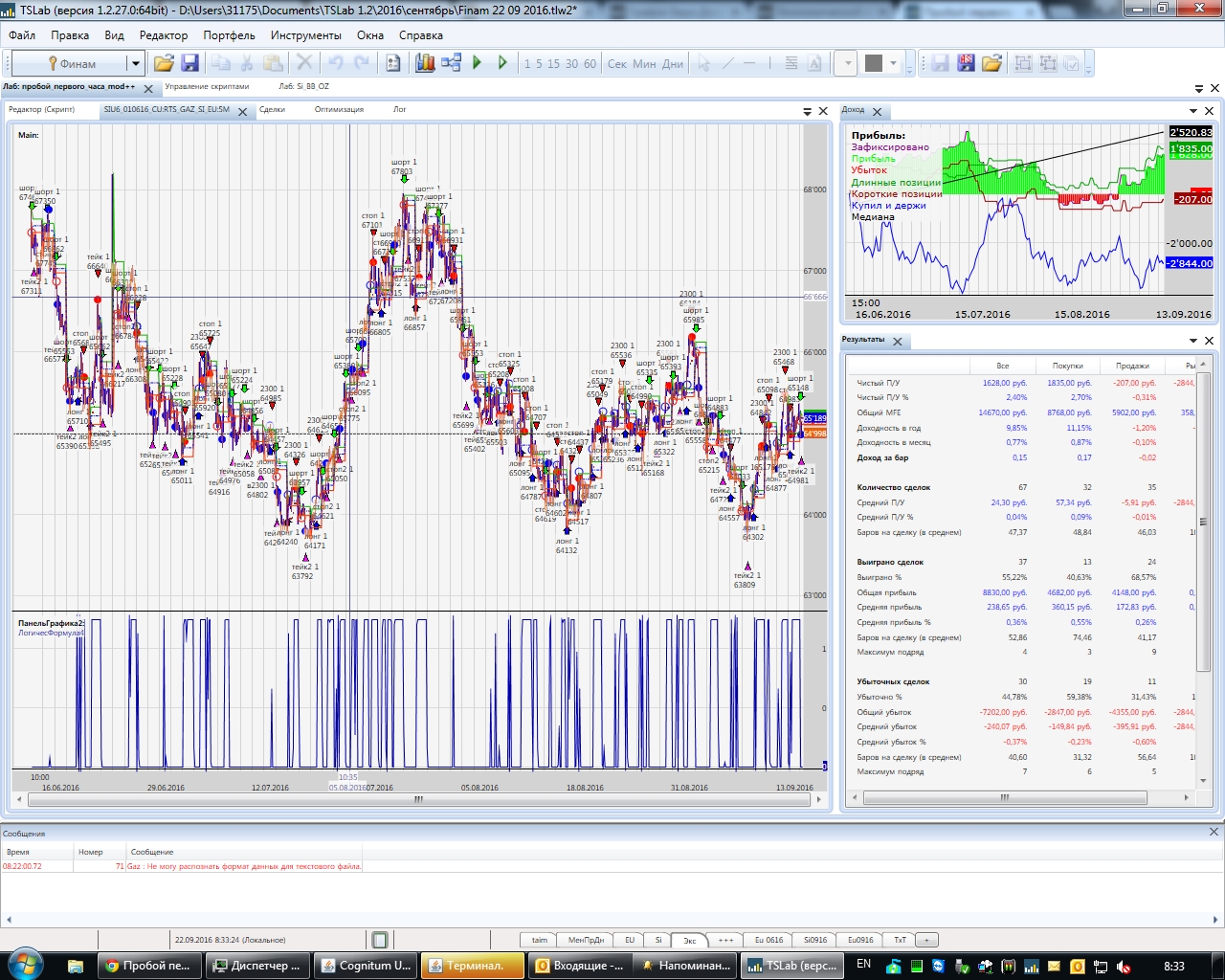The width and height of the screenshot is (1225, 980).
Task: Open the Инструменты menu
Action: click(305, 35)
